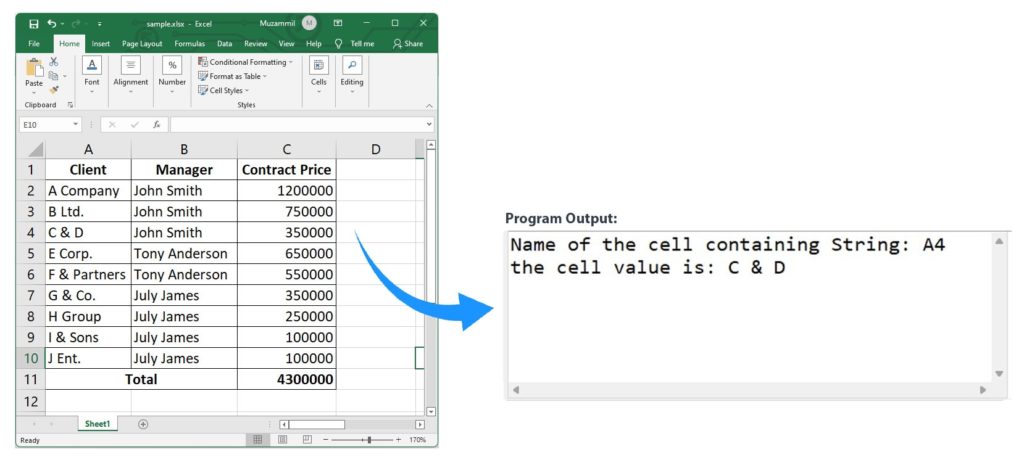Toggle the Ribbon Display Options button
The image size is (1024, 465).
pyautogui.click(x=337, y=23)
